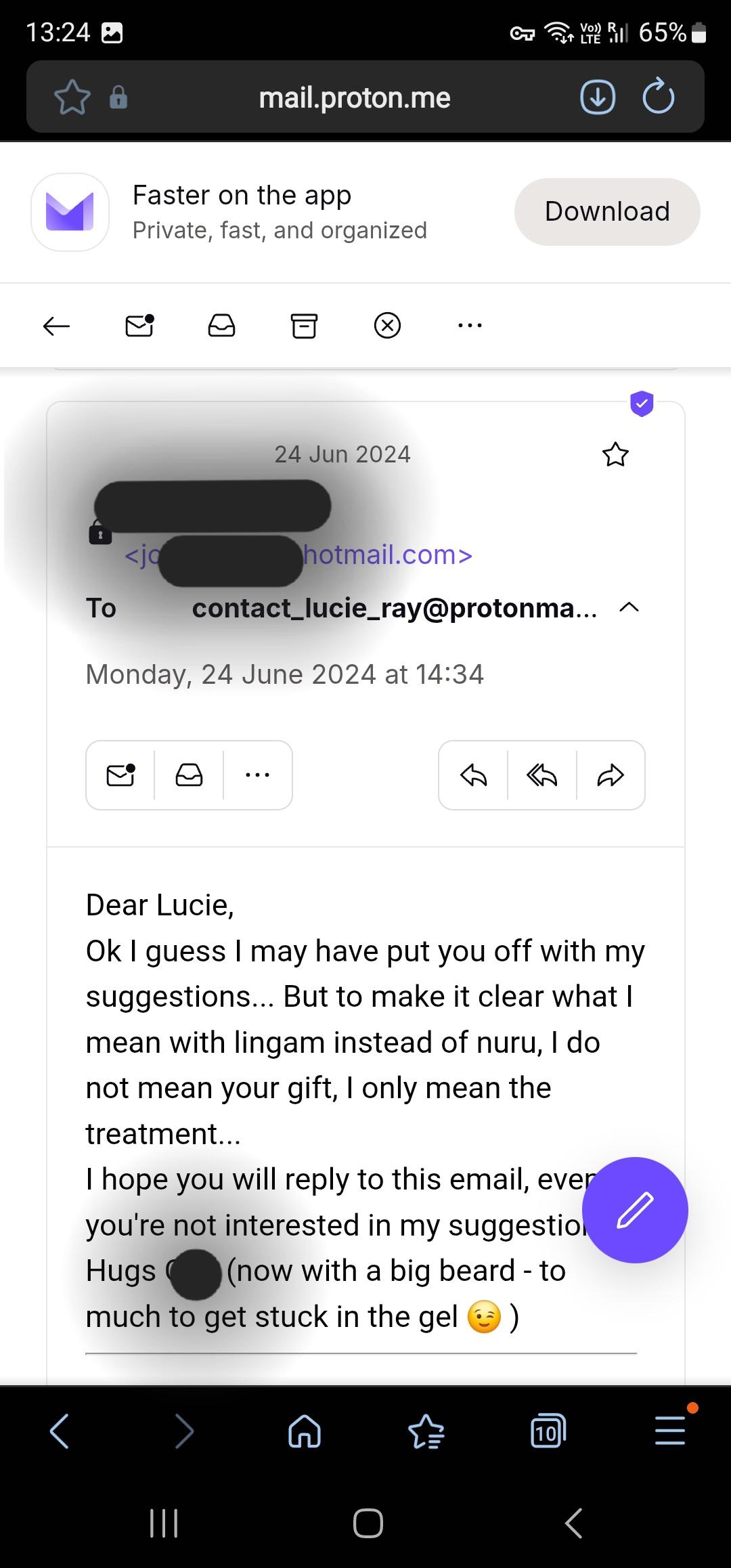Image resolution: width=731 pixels, height=1568 pixels.
Task: Move message to inbox from top toolbar
Action: tap(221, 326)
